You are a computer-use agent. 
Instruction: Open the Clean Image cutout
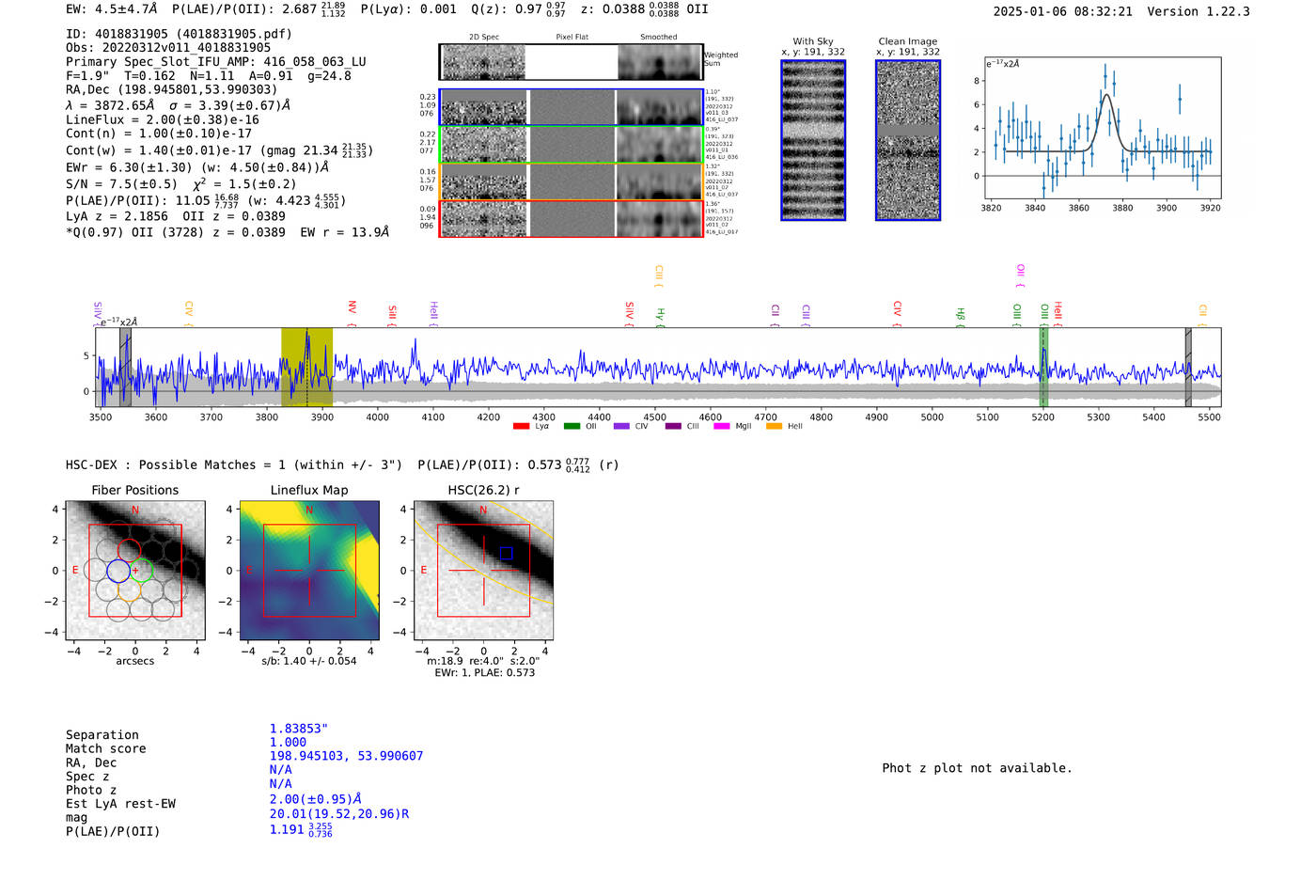(908, 140)
